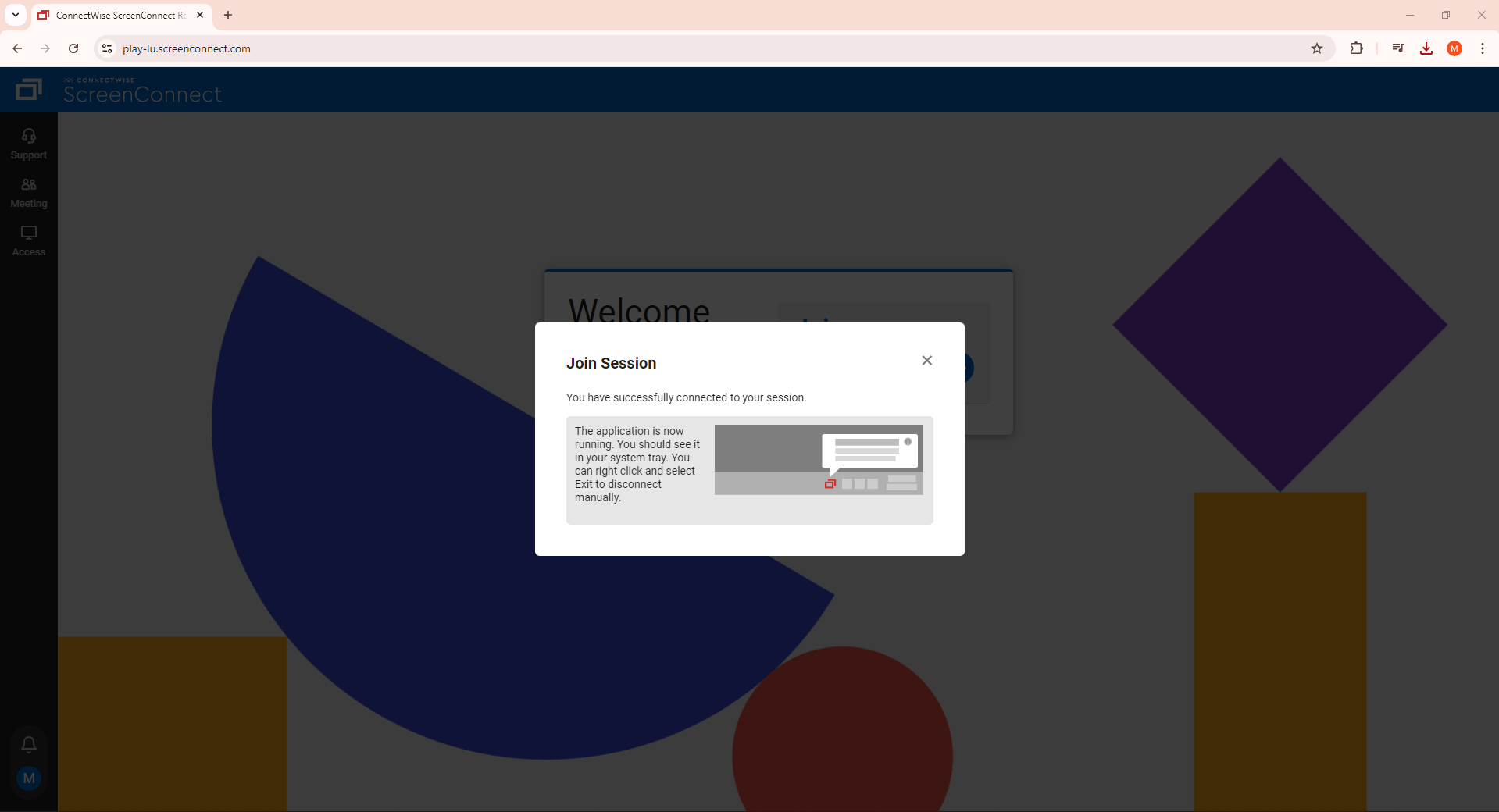Go back to the previous page in Chrome
The width and height of the screenshot is (1499, 812).
pos(17,48)
